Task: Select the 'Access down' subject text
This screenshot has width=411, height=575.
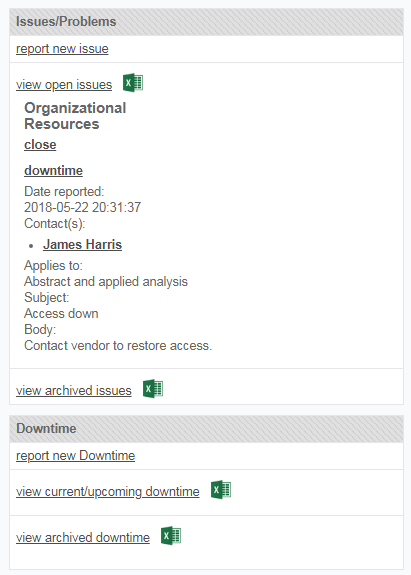Action: point(61,314)
